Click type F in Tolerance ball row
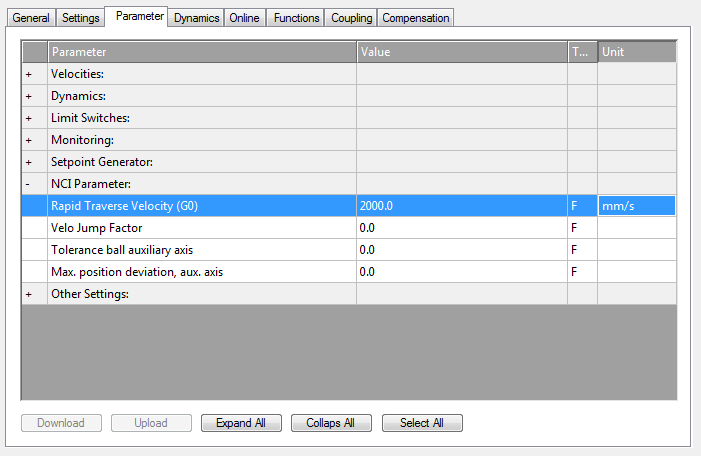The height and width of the screenshot is (456, 701). [574, 250]
